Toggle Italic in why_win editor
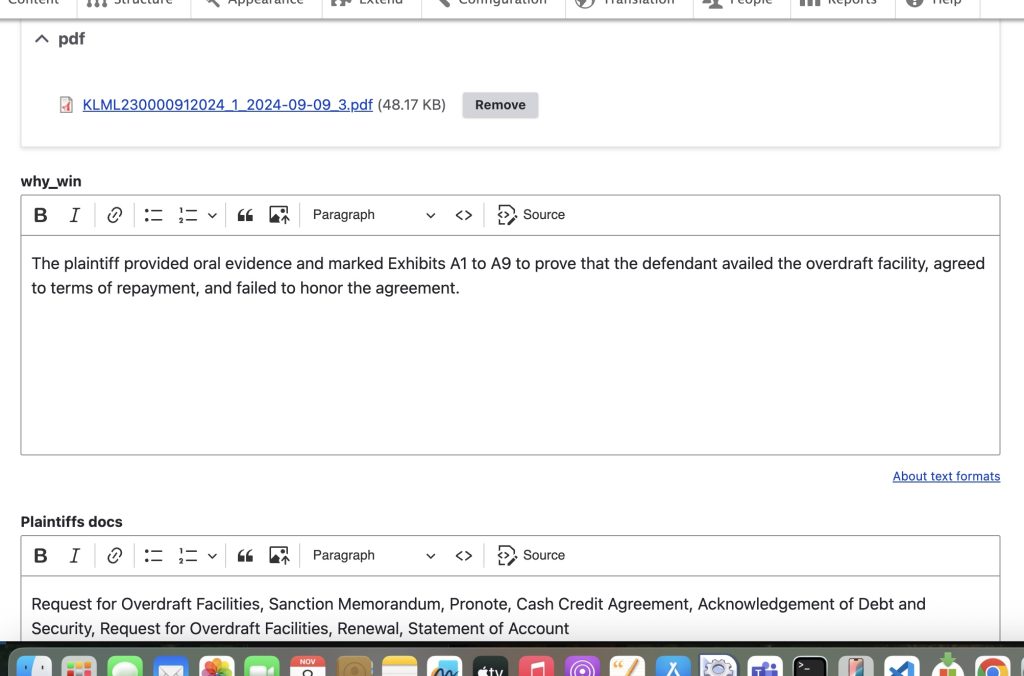This screenshot has height=676, width=1024. (74, 215)
